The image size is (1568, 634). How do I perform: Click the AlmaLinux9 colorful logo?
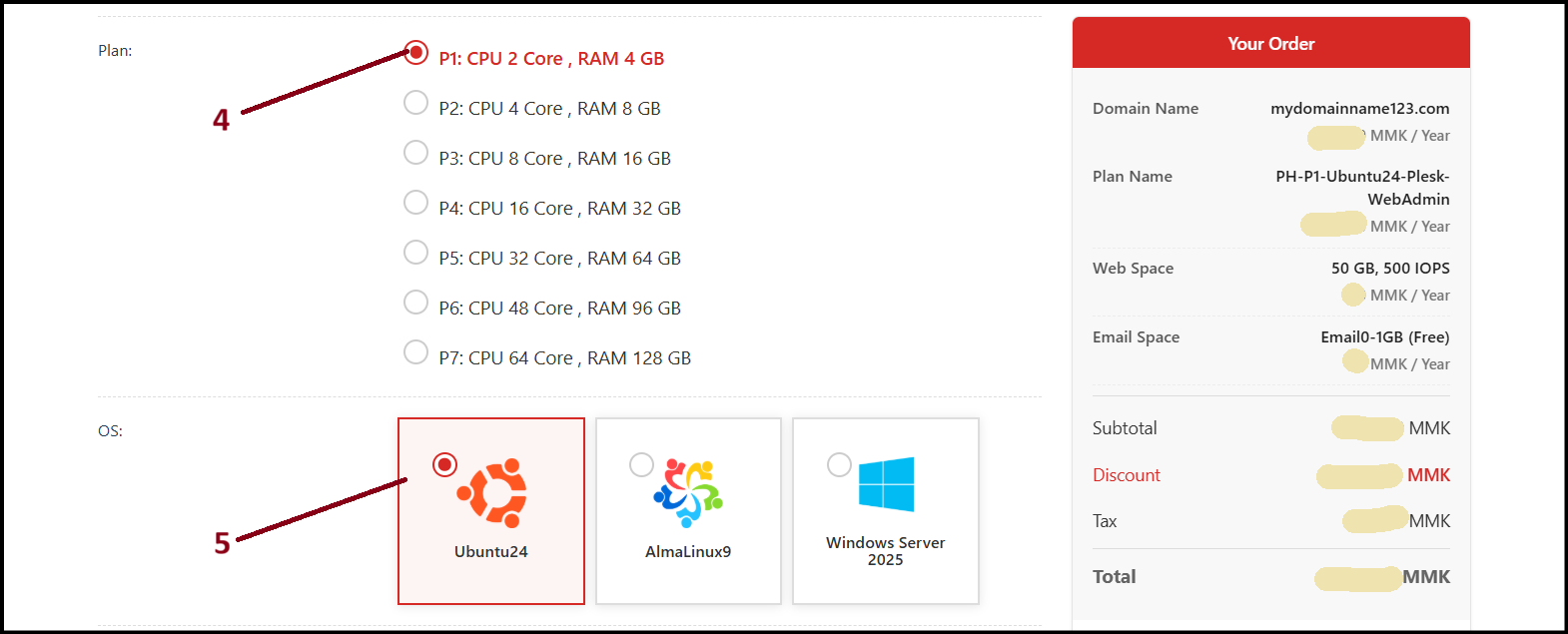click(688, 493)
